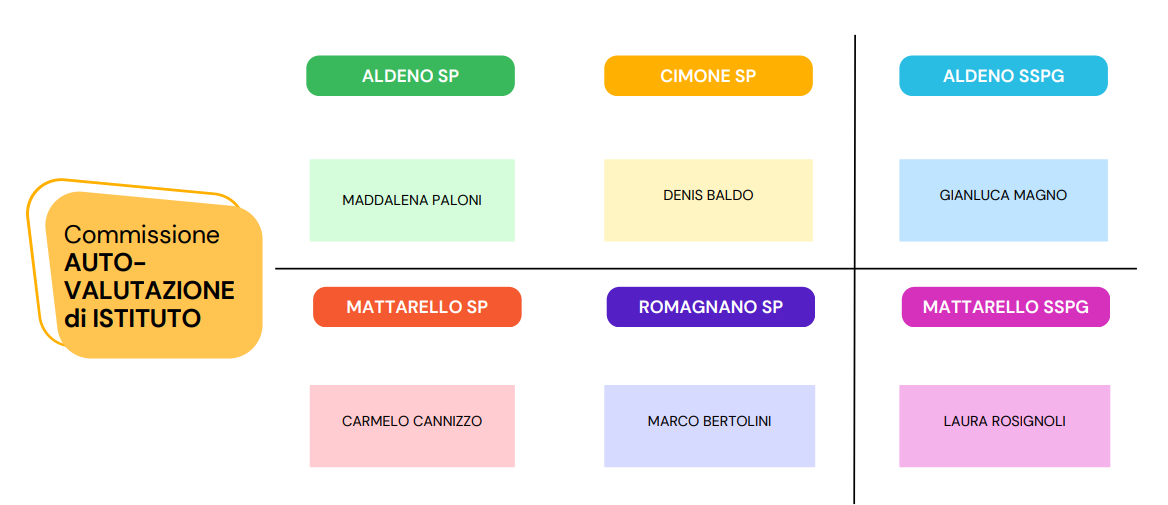The width and height of the screenshot is (1168, 505).
Task: Click the di ISTITUTO text line
Action: pos(133,318)
